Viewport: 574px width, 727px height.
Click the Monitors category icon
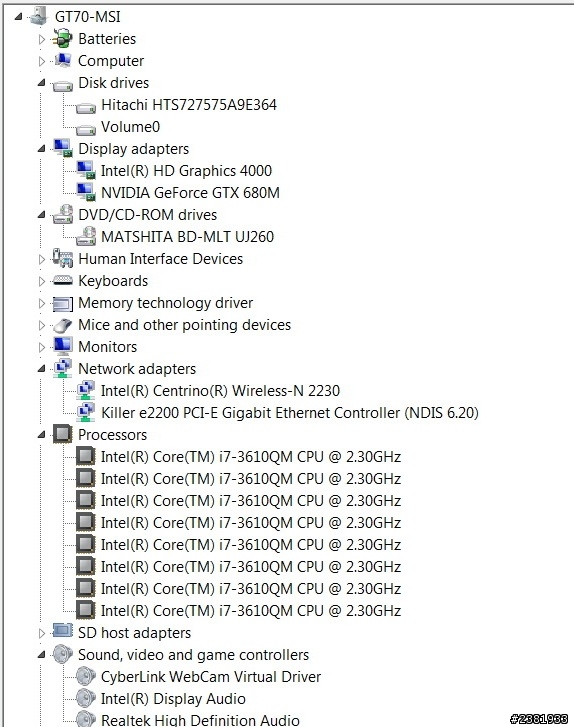[62, 346]
